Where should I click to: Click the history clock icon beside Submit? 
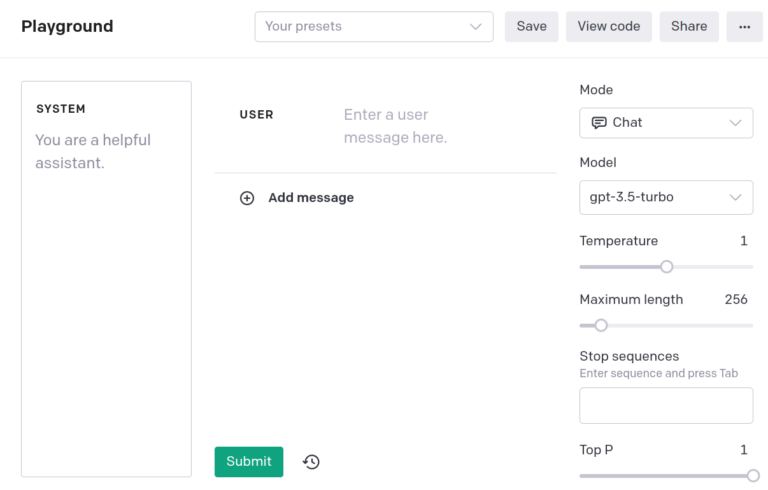(x=312, y=462)
